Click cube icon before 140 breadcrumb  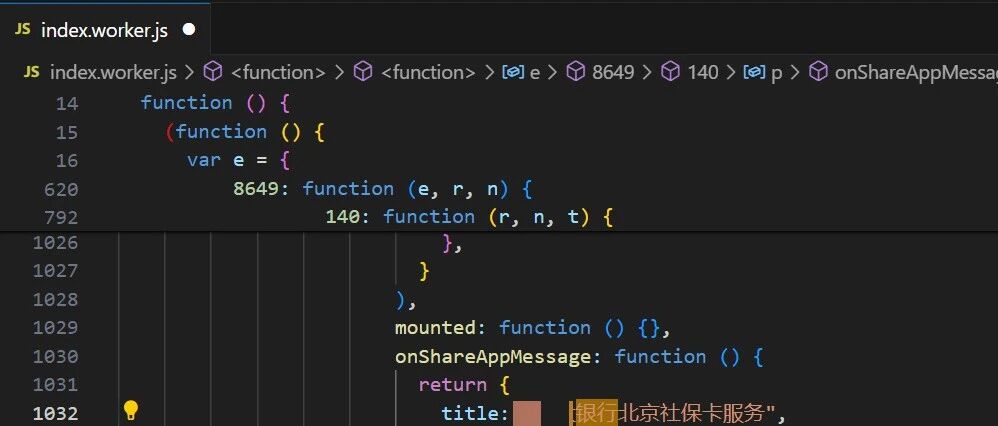[670, 72]
